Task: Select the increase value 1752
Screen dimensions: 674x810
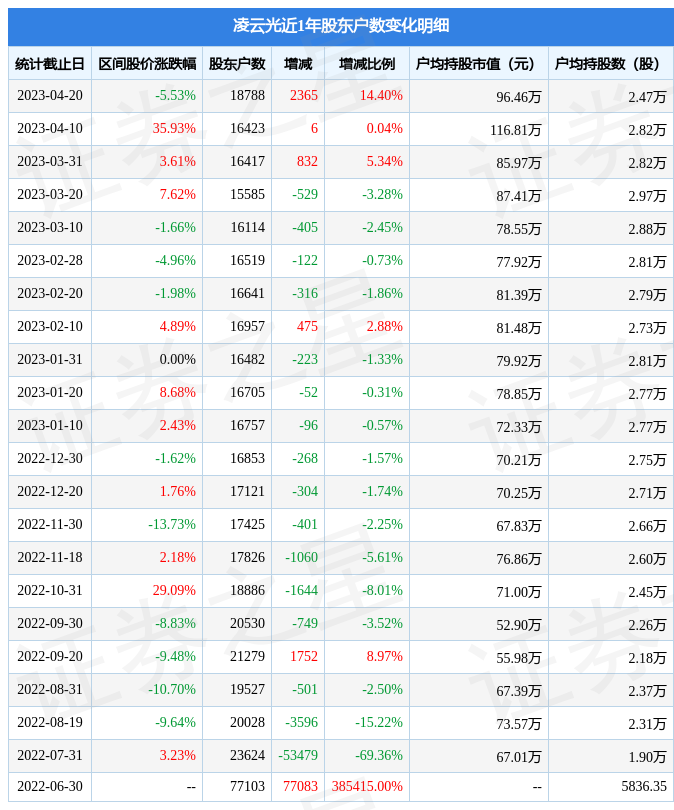Action: 304,657
